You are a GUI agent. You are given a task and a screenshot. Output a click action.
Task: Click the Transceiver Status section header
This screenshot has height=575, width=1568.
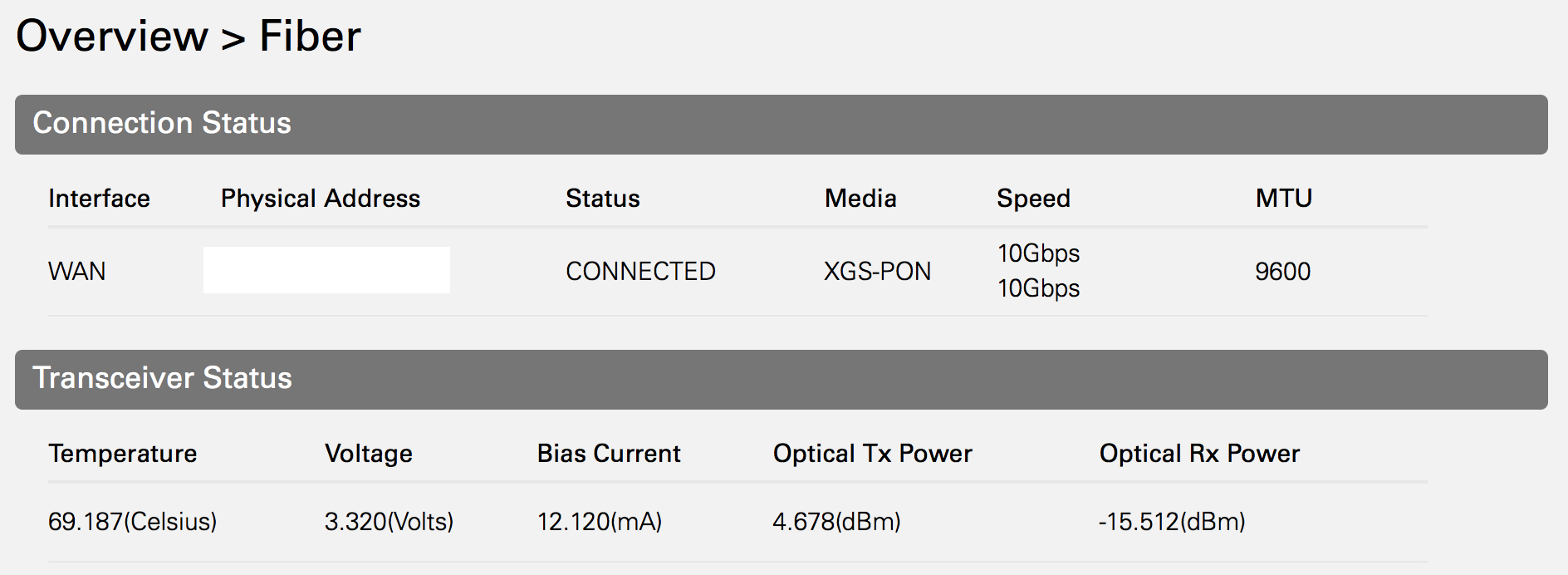click(x=162, y=378)
